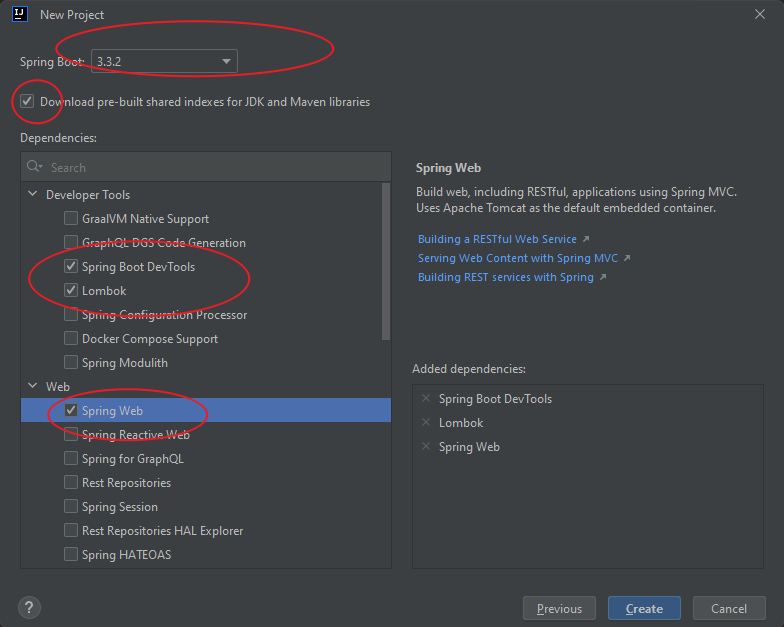Cancel the New Project wizard
The width and height of the screenshot is (784, 627).
729,608
